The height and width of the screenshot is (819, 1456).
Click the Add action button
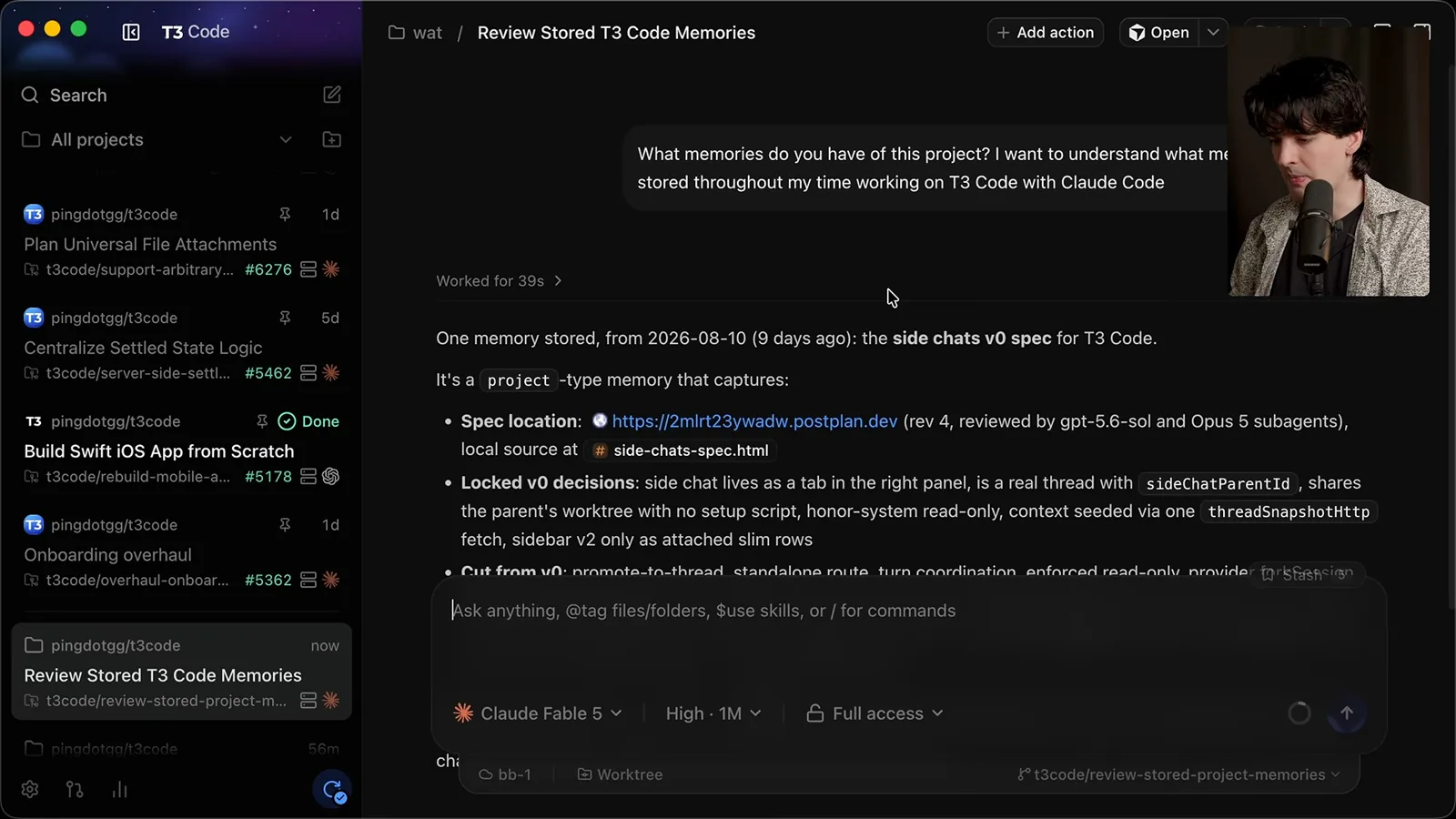point(1046,33)
